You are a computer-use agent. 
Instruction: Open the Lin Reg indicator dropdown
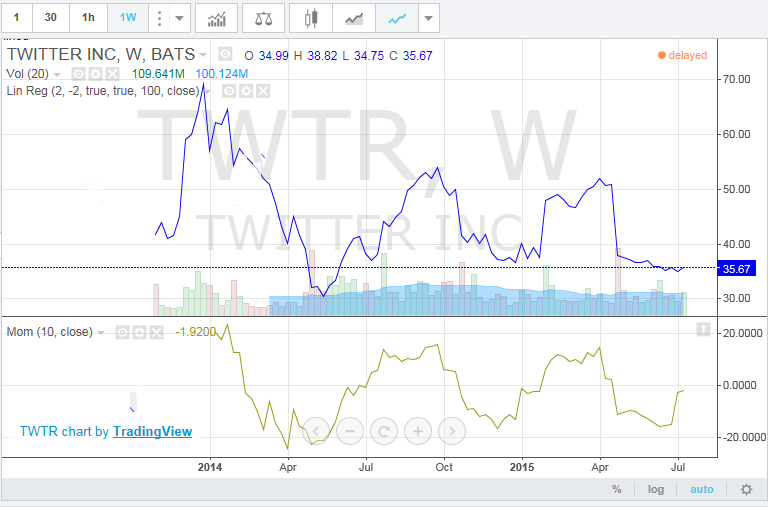point(207,92)
